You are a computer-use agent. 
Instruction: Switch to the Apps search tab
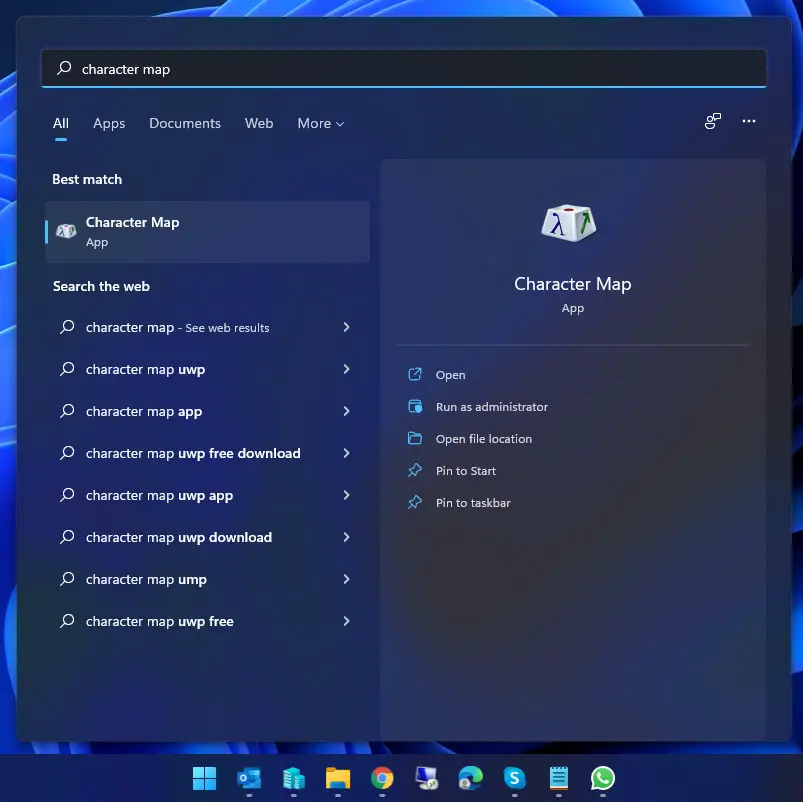pyautogui.click(x=109, y=124)
